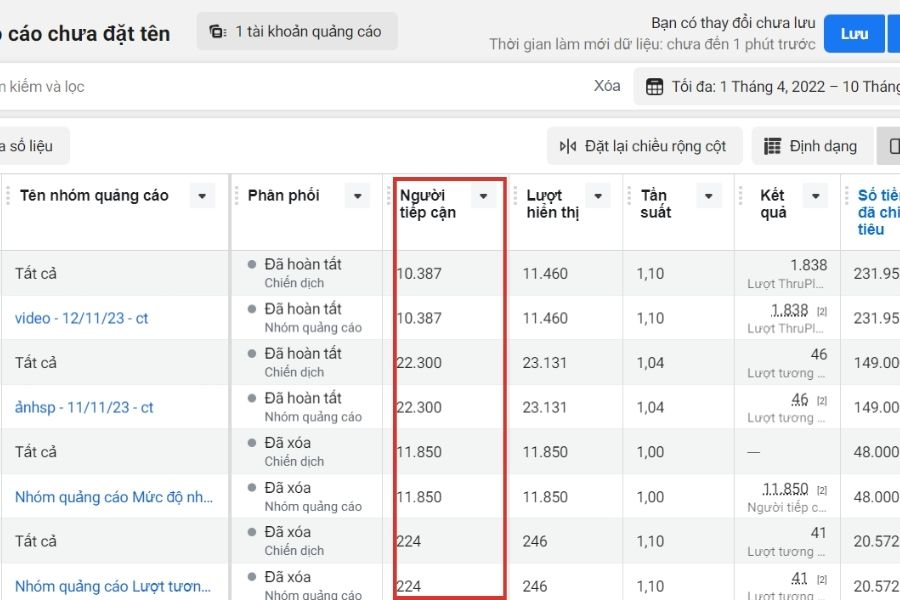Click drag handle of 'Lượt hiển thị' column

click(515, 195)
